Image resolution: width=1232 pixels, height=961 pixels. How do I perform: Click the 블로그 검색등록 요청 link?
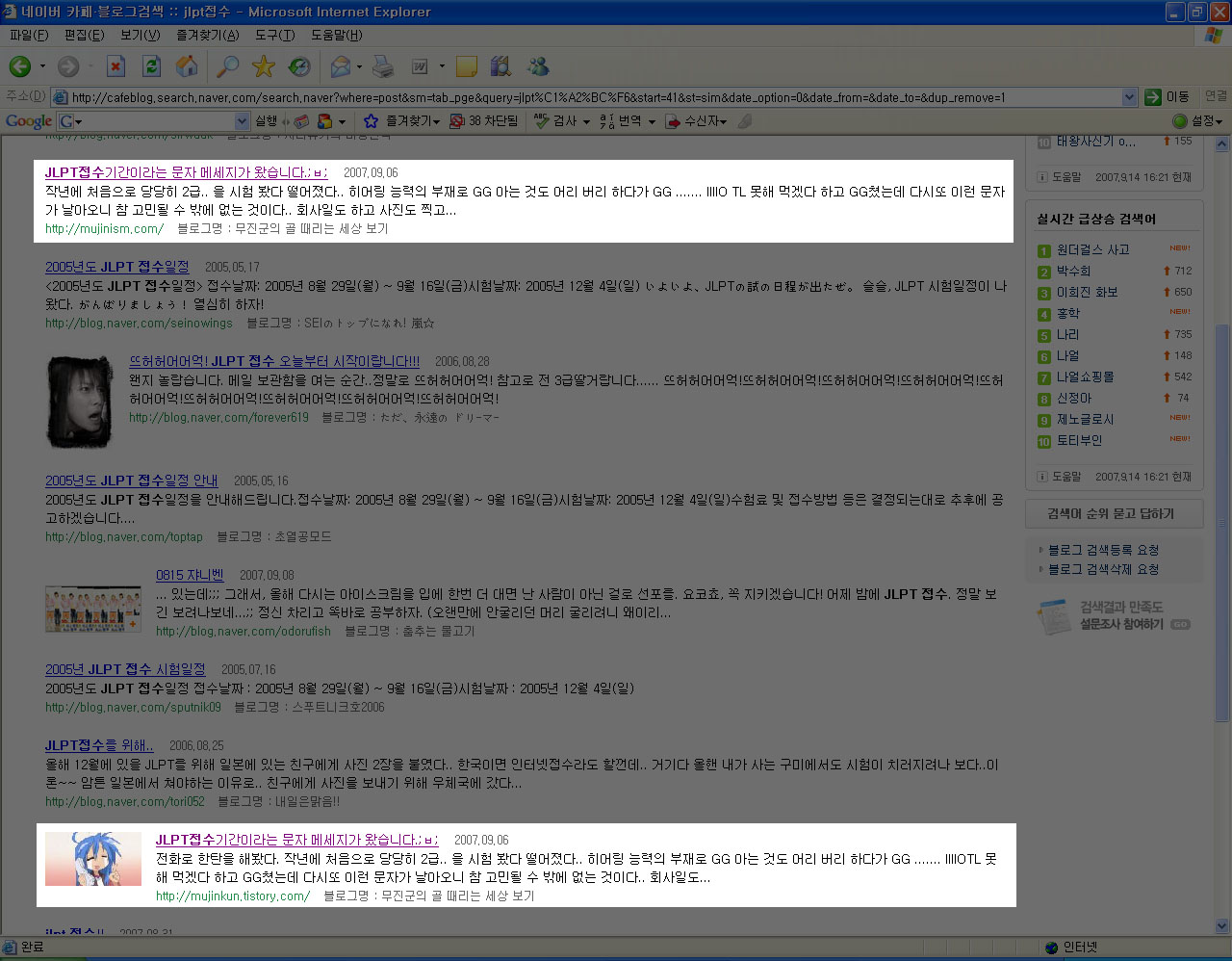point(1103,550)
